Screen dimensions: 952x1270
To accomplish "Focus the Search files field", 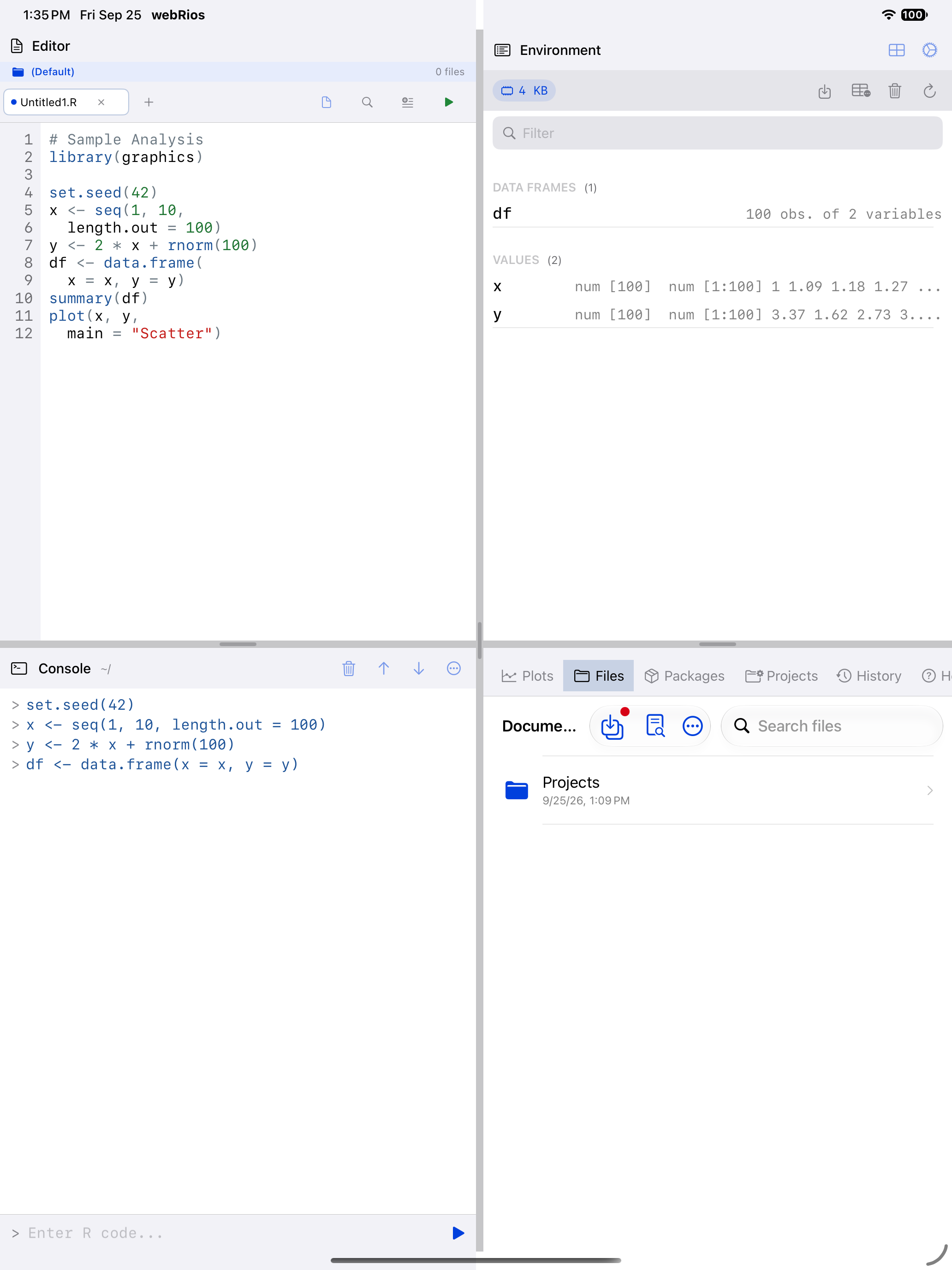I will click(x=832, y=726).
